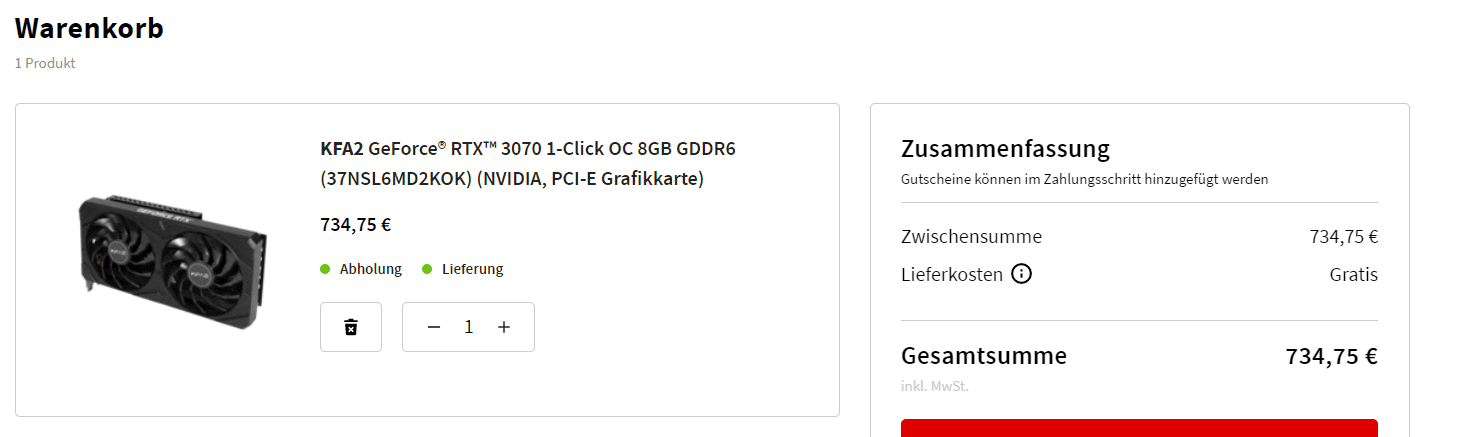1461x437 pixels.
Task: Decrease quantity with the minus icon
Action: [x=434, y=327]
